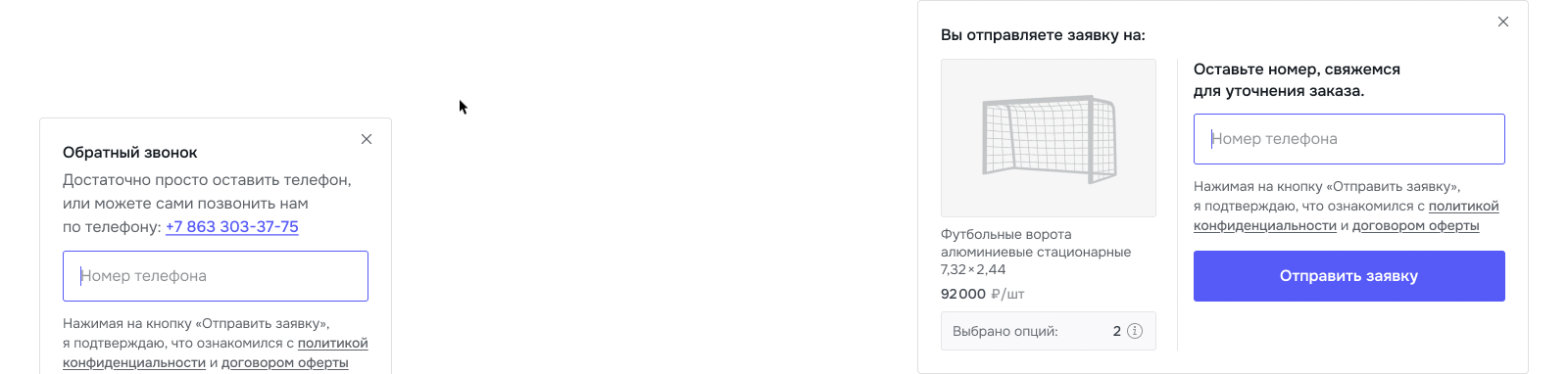This screenshot has width=1568, height=374.
Task: Close the order request popup
Action: [1503, 22]
